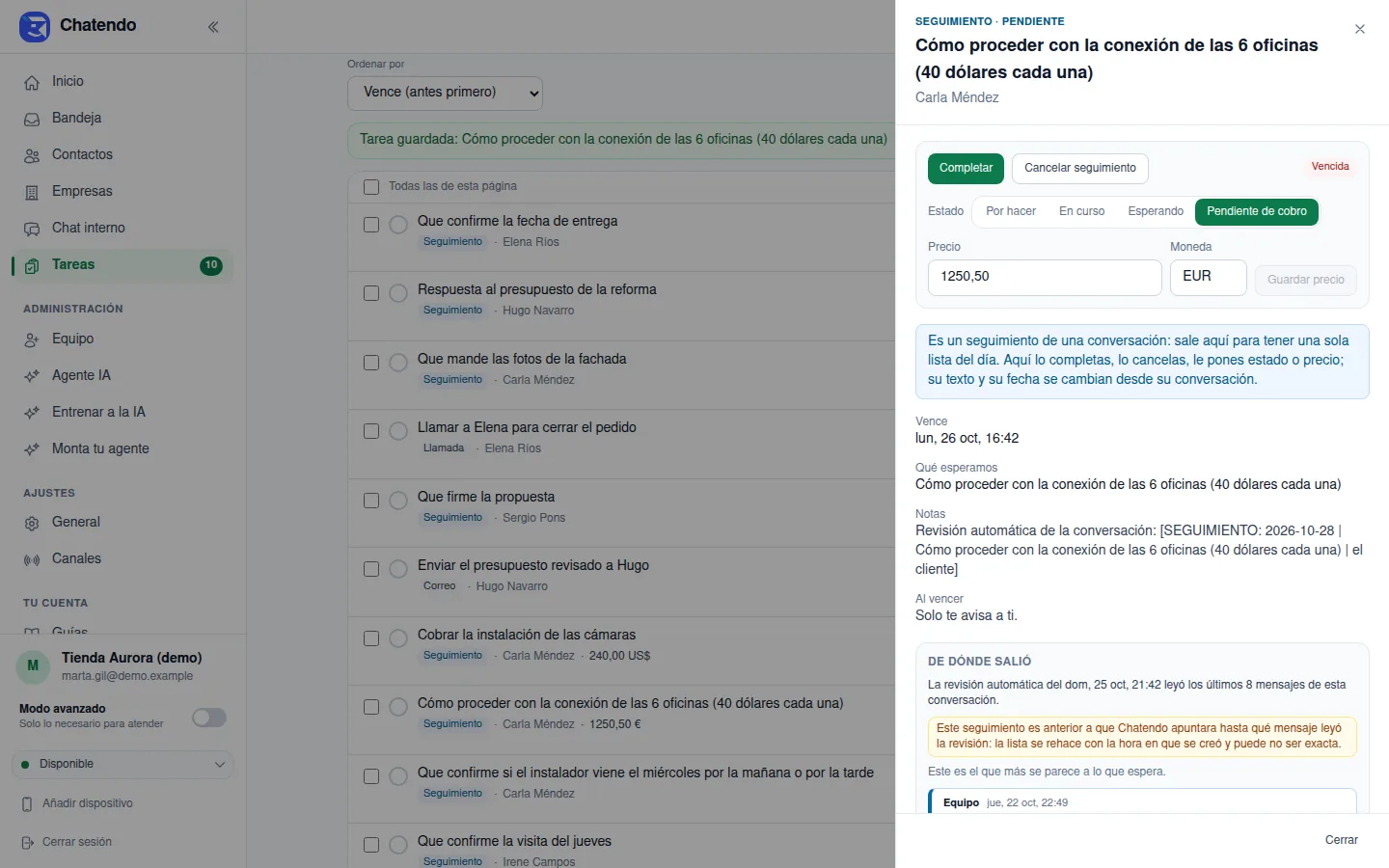Click the Precio field showing 1250,50
The image size is (1389, 868).
pyautogui.click(x=1045, y=278)
